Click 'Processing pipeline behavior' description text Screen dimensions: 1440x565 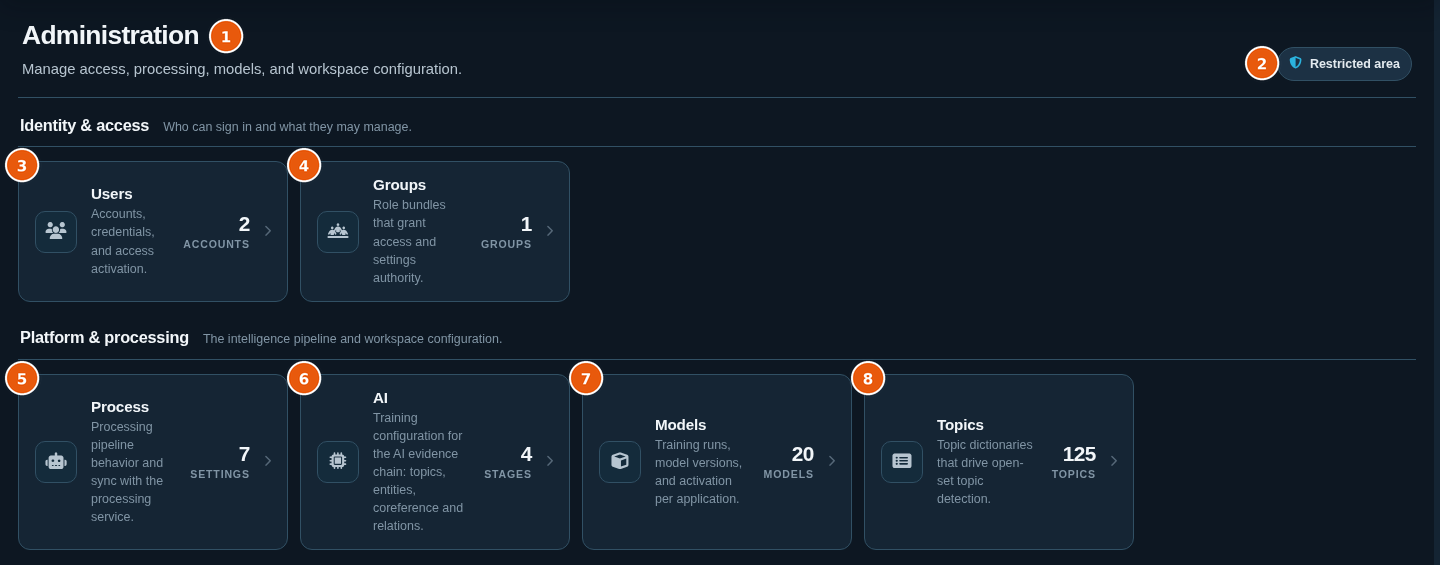127,471
